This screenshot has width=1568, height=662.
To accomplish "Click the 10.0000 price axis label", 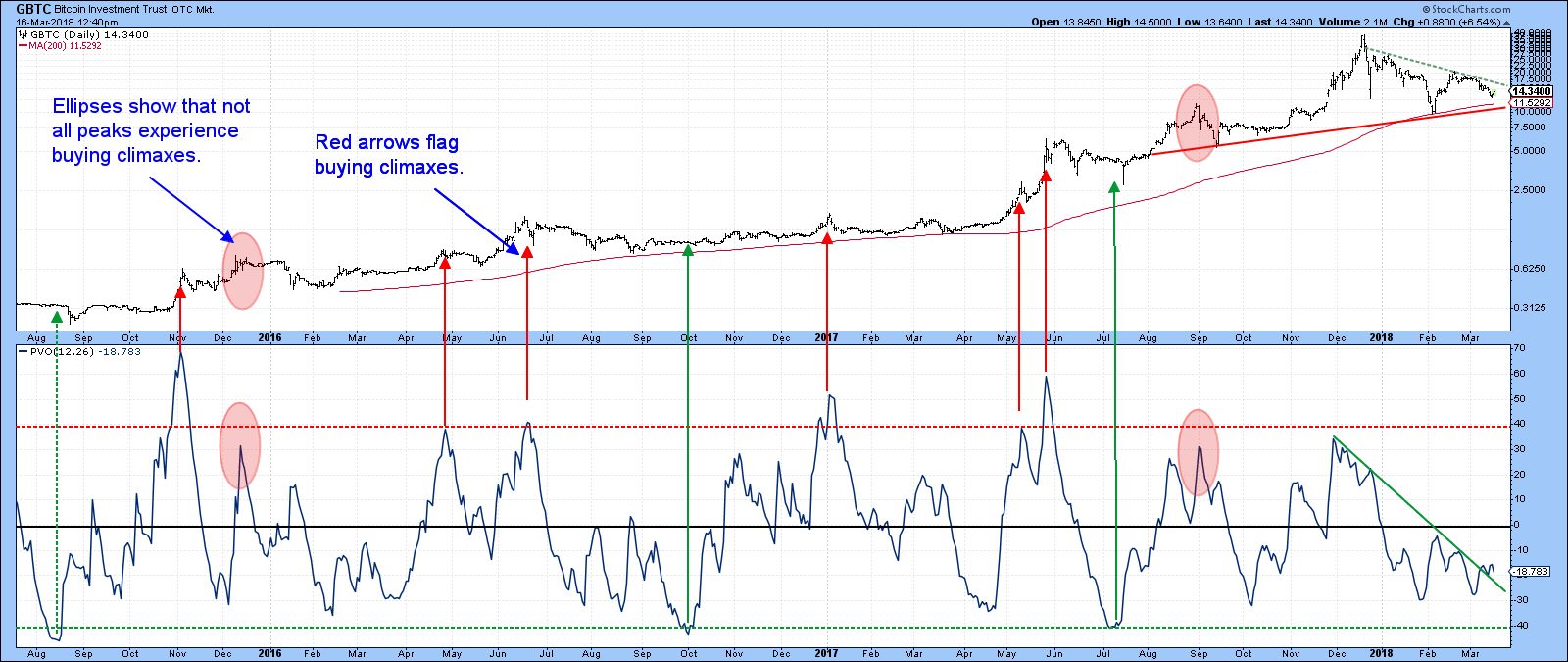I will point(1533,112).
